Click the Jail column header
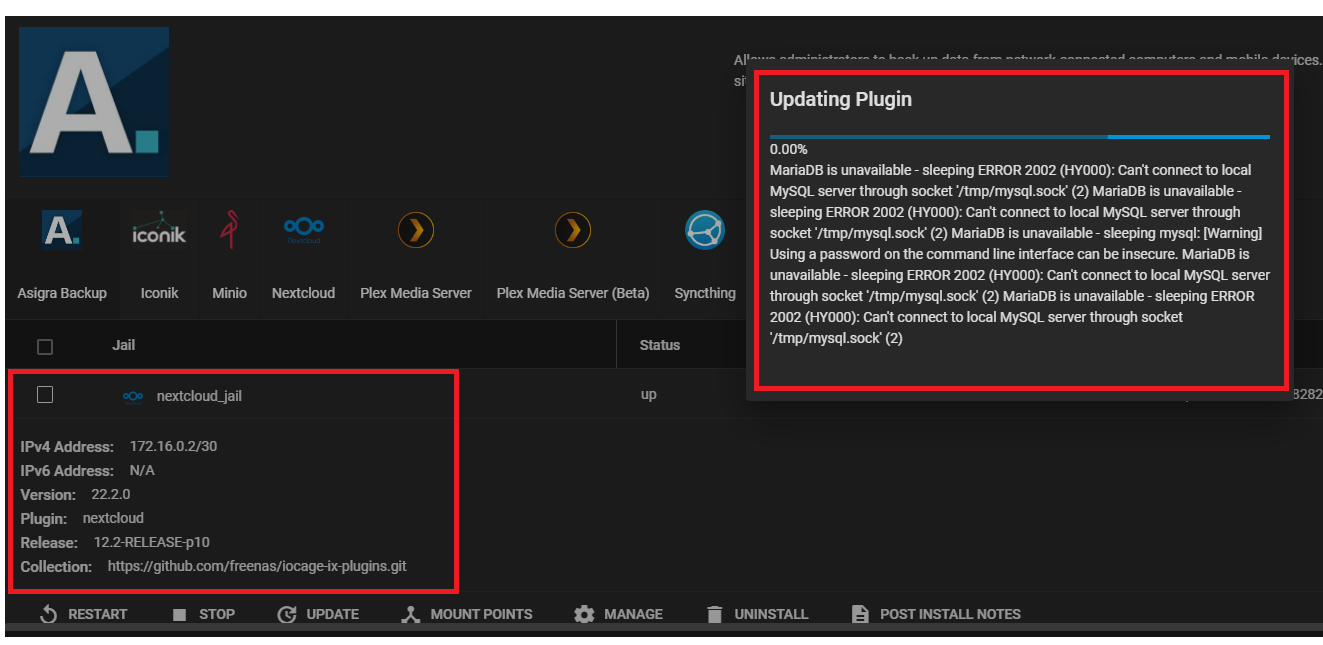The image size is (1323, 645). click(123, 345)
